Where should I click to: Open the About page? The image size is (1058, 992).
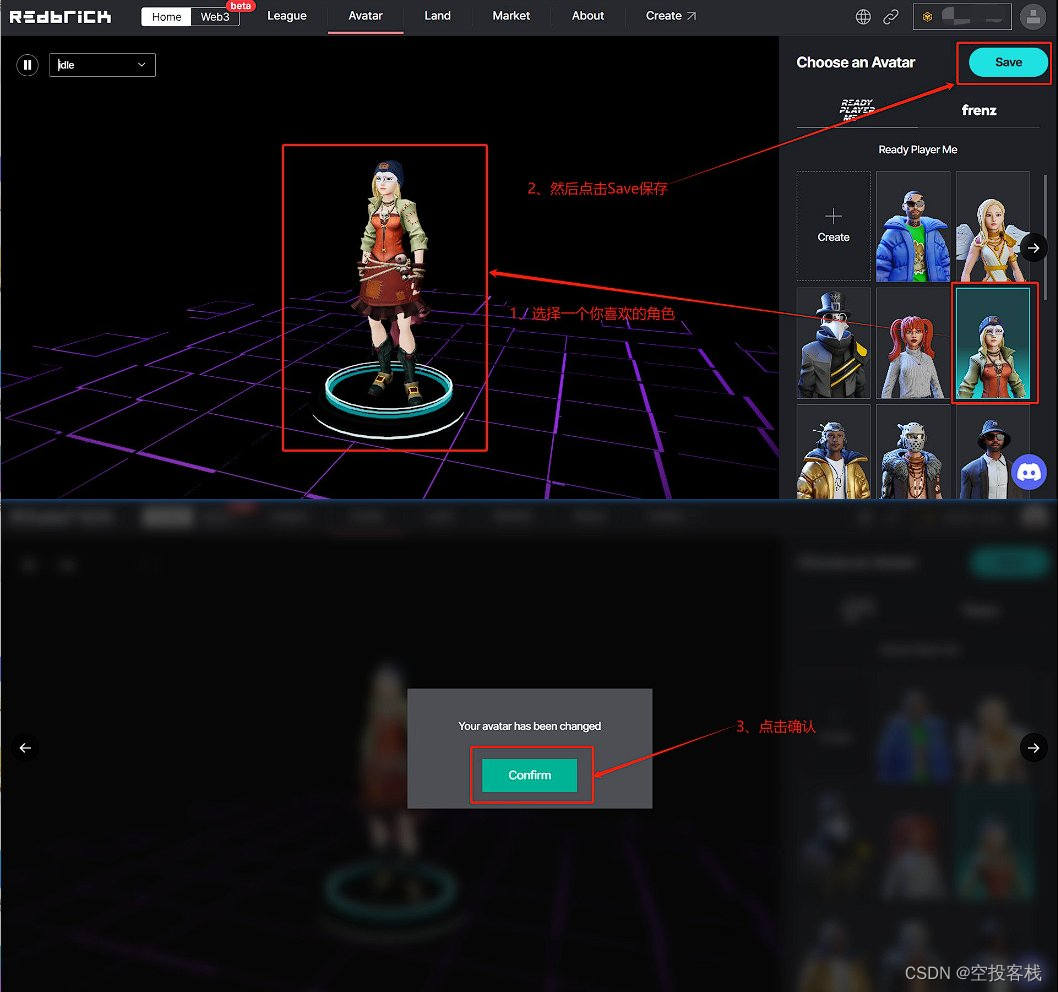coord(588,16)
